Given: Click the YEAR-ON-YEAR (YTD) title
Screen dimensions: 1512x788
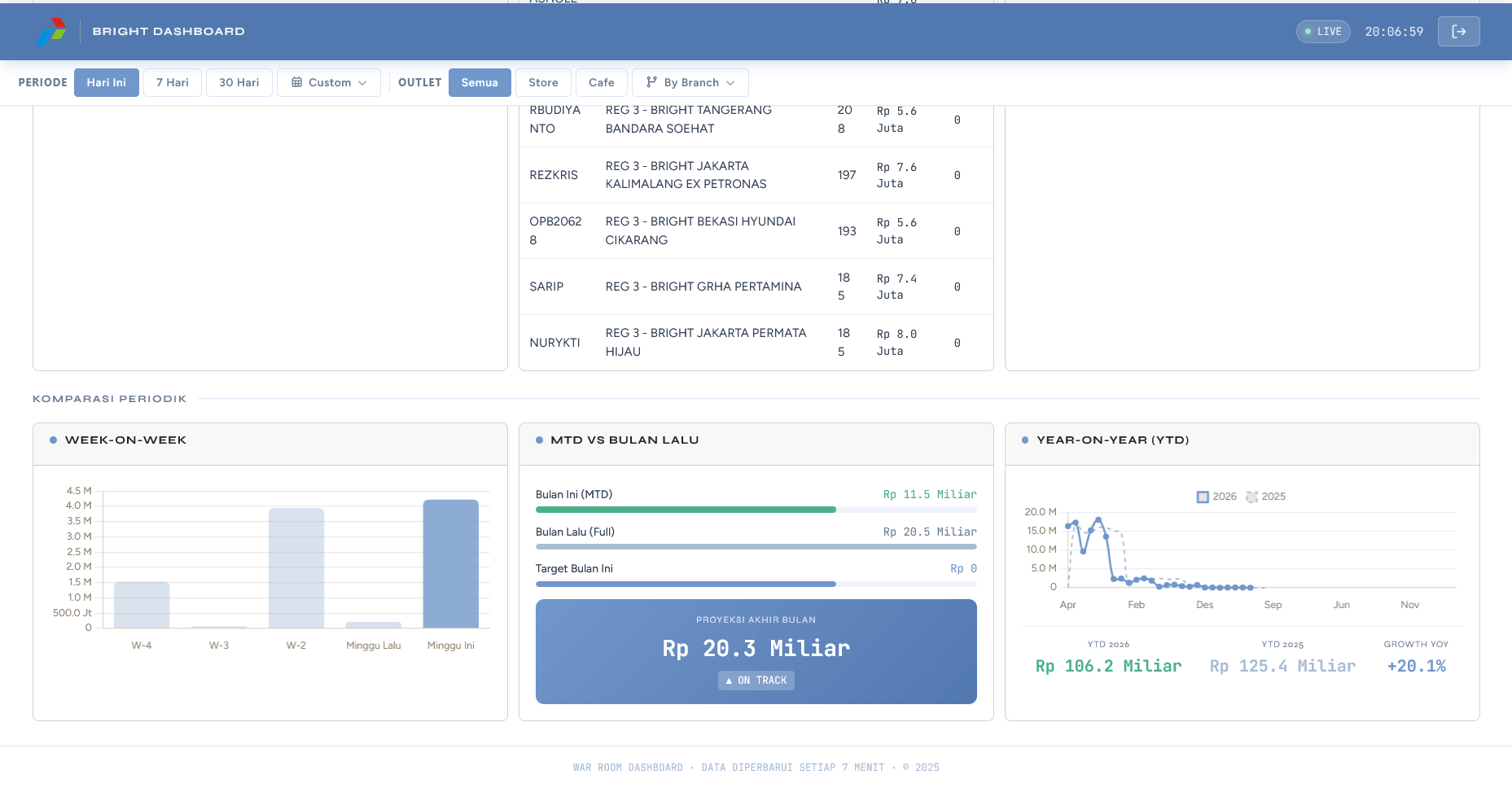Looking at the screenshot, I should click(x=1113, y=440).
